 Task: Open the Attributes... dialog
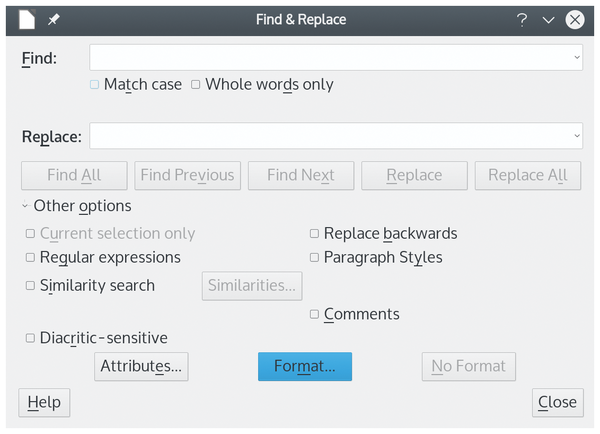(141, 367)
